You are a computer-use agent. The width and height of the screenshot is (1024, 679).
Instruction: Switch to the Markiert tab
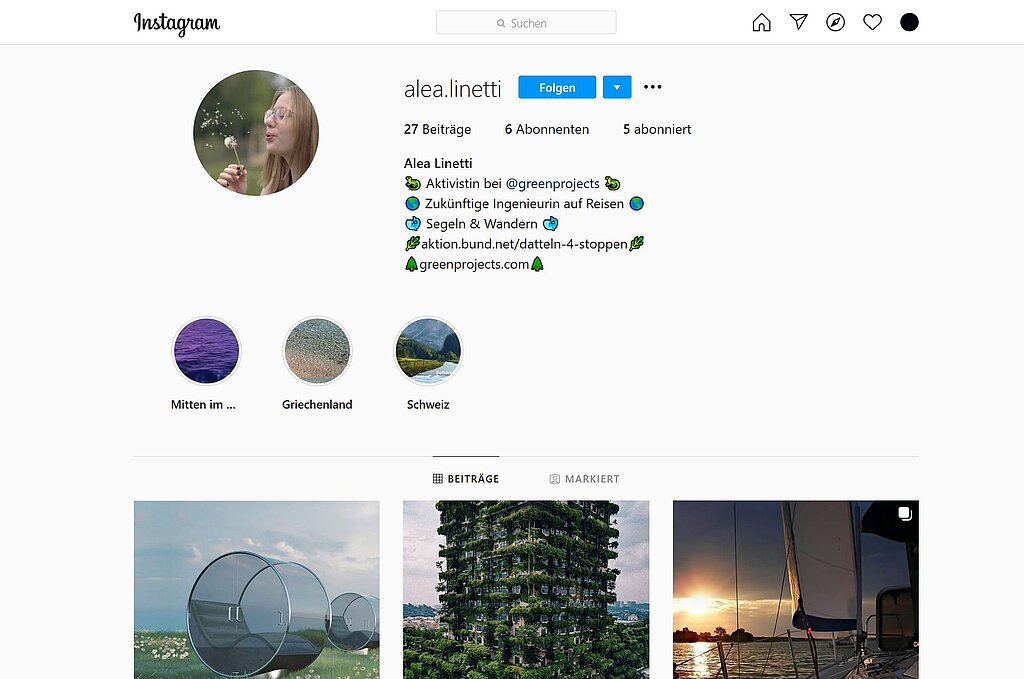pos(584,479)
